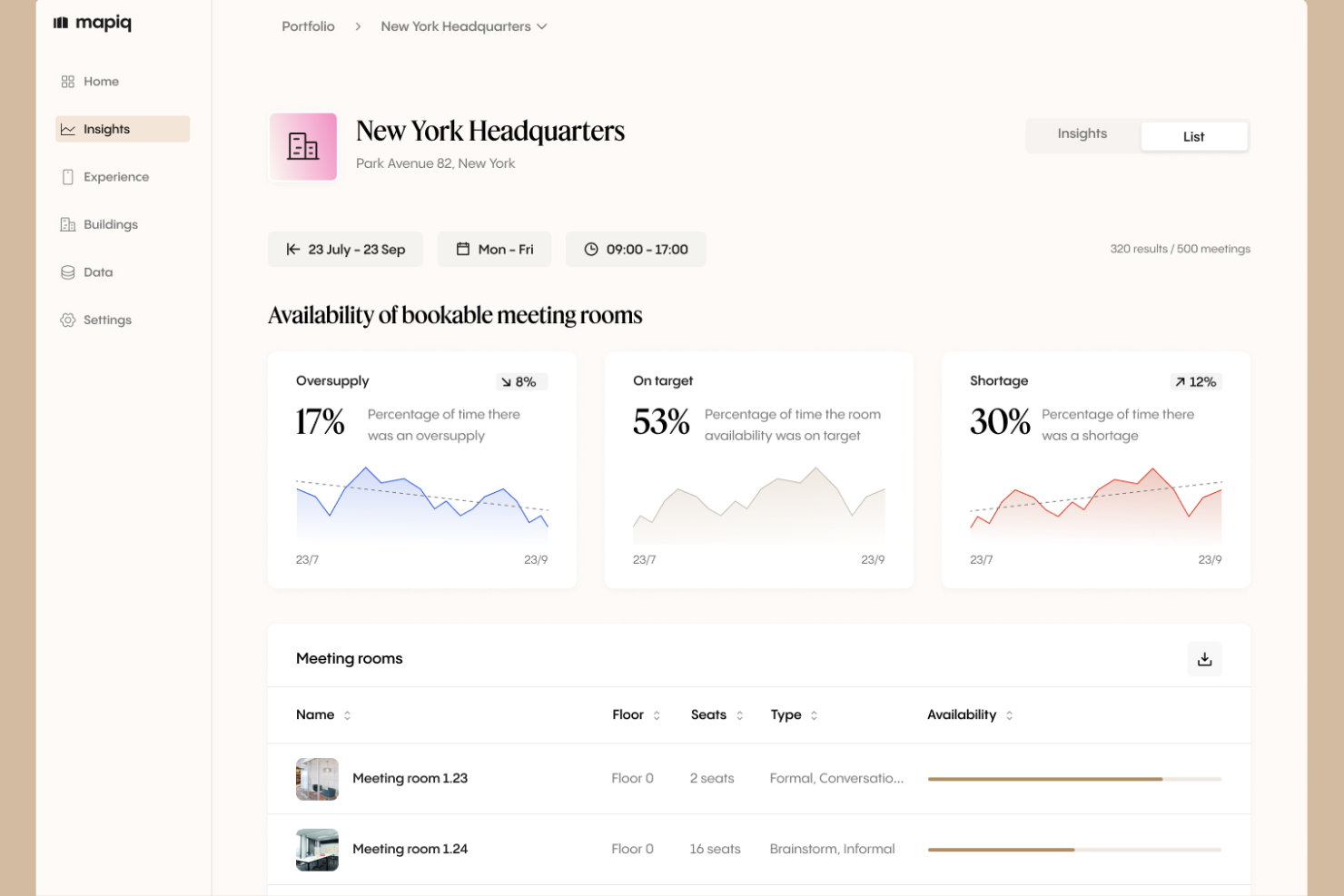Click the On target chart

click(x=759, y=505)
